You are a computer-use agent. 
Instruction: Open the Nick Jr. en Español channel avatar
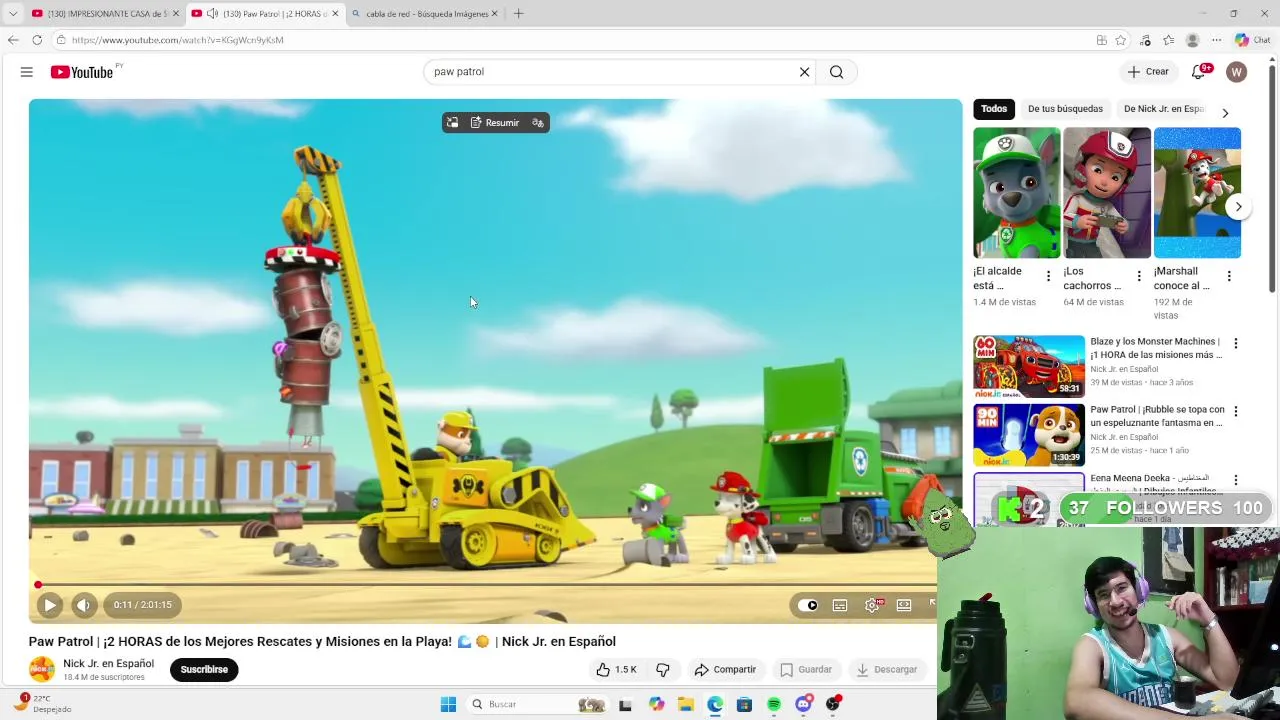[x=42, y=669]
